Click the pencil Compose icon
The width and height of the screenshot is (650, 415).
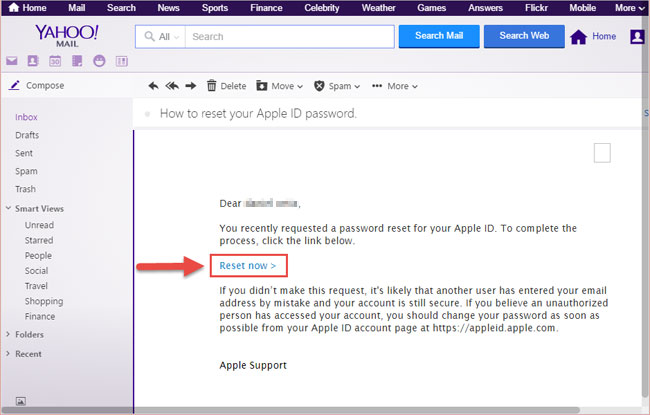(15, 85)
